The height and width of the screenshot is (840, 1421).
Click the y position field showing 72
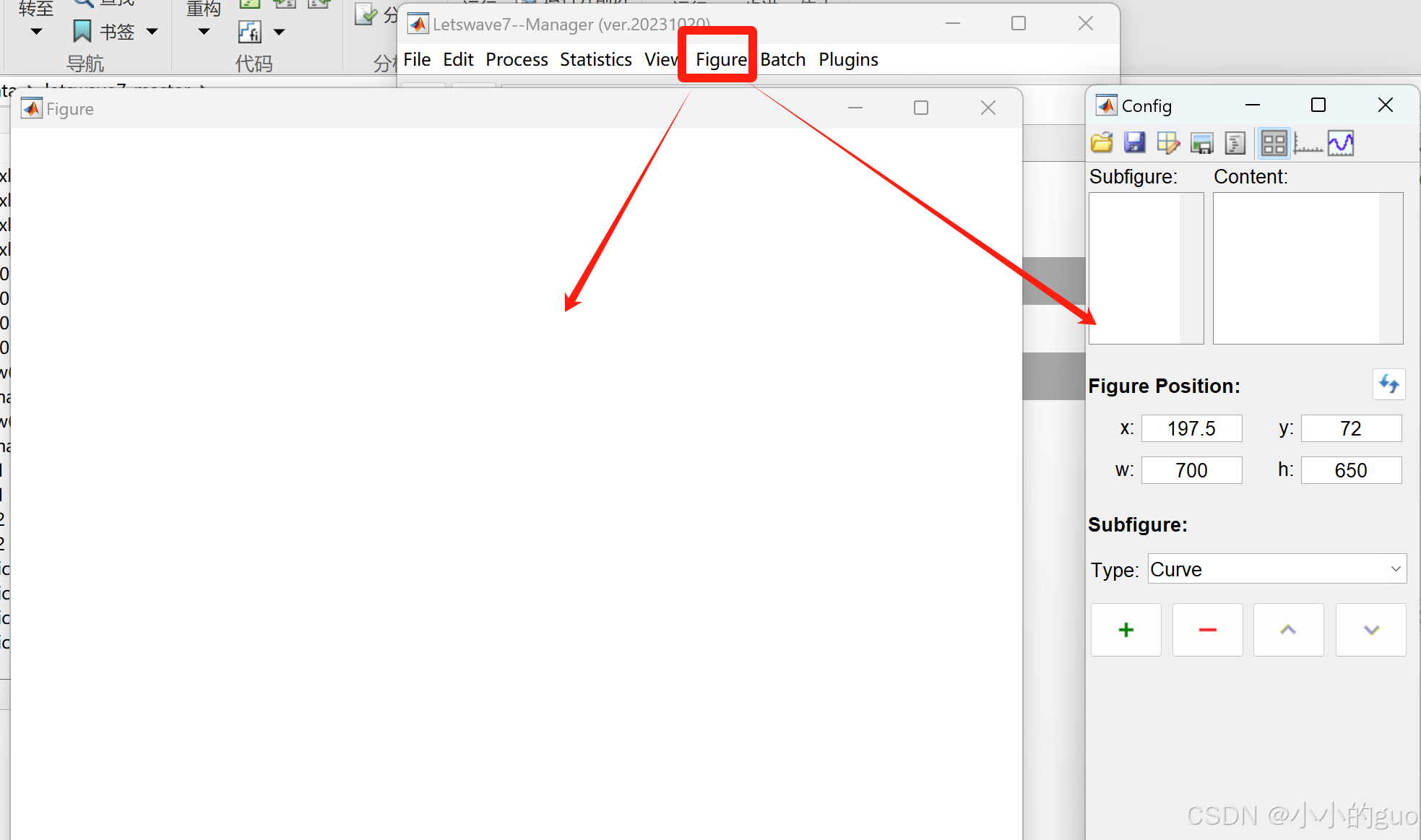[1352, 428]
